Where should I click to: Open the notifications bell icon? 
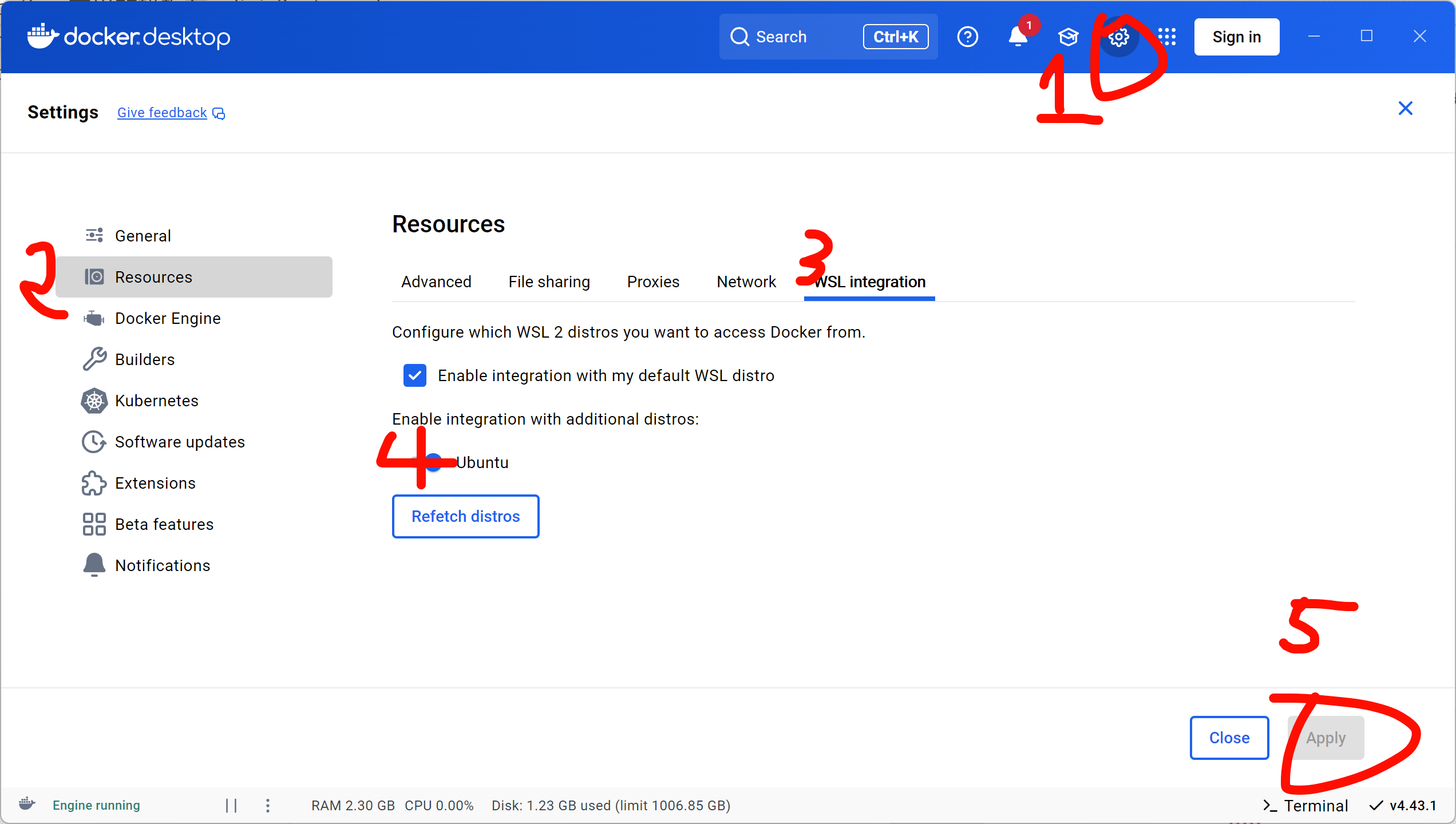pos(1018,37)
